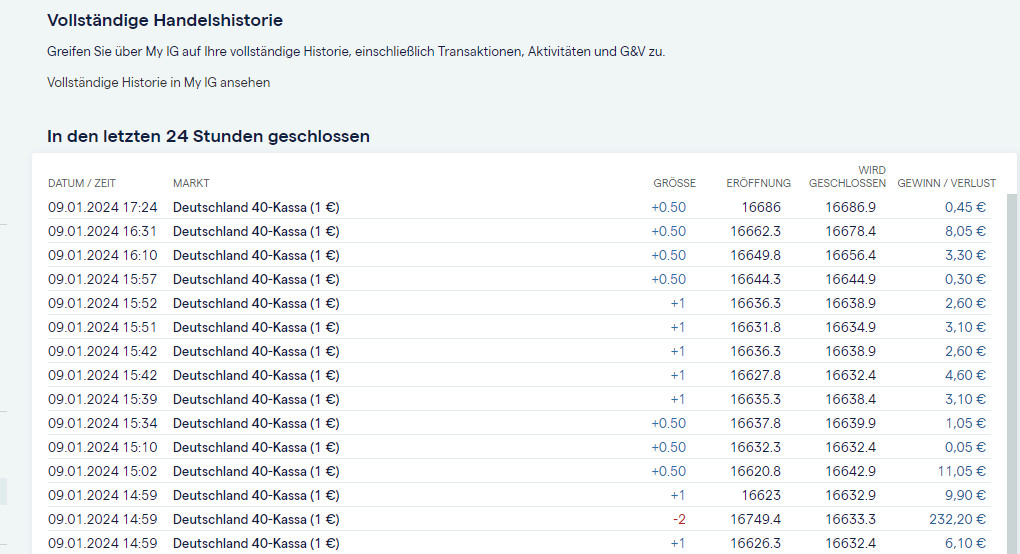Screen dimensions: 1020x554
Task: Select the trade with 11,05 € profit
Action: [962, 472]
